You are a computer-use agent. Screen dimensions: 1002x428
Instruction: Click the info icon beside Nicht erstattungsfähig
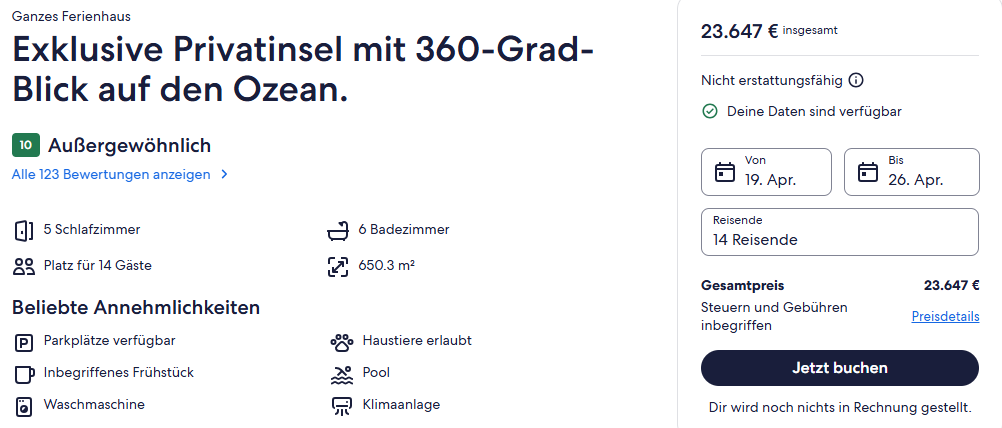pos(856,80)
